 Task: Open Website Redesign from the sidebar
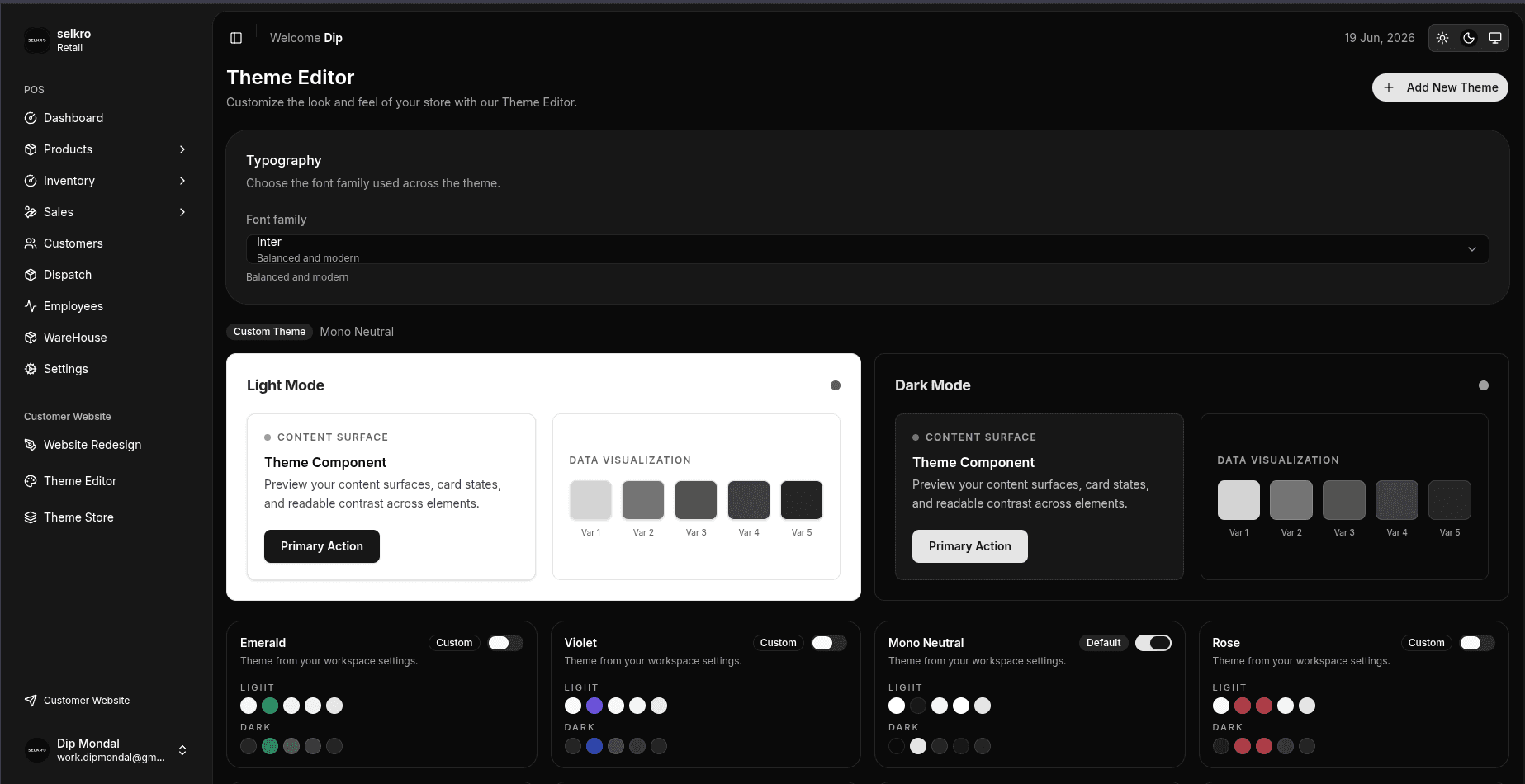[x=107, y=445]
